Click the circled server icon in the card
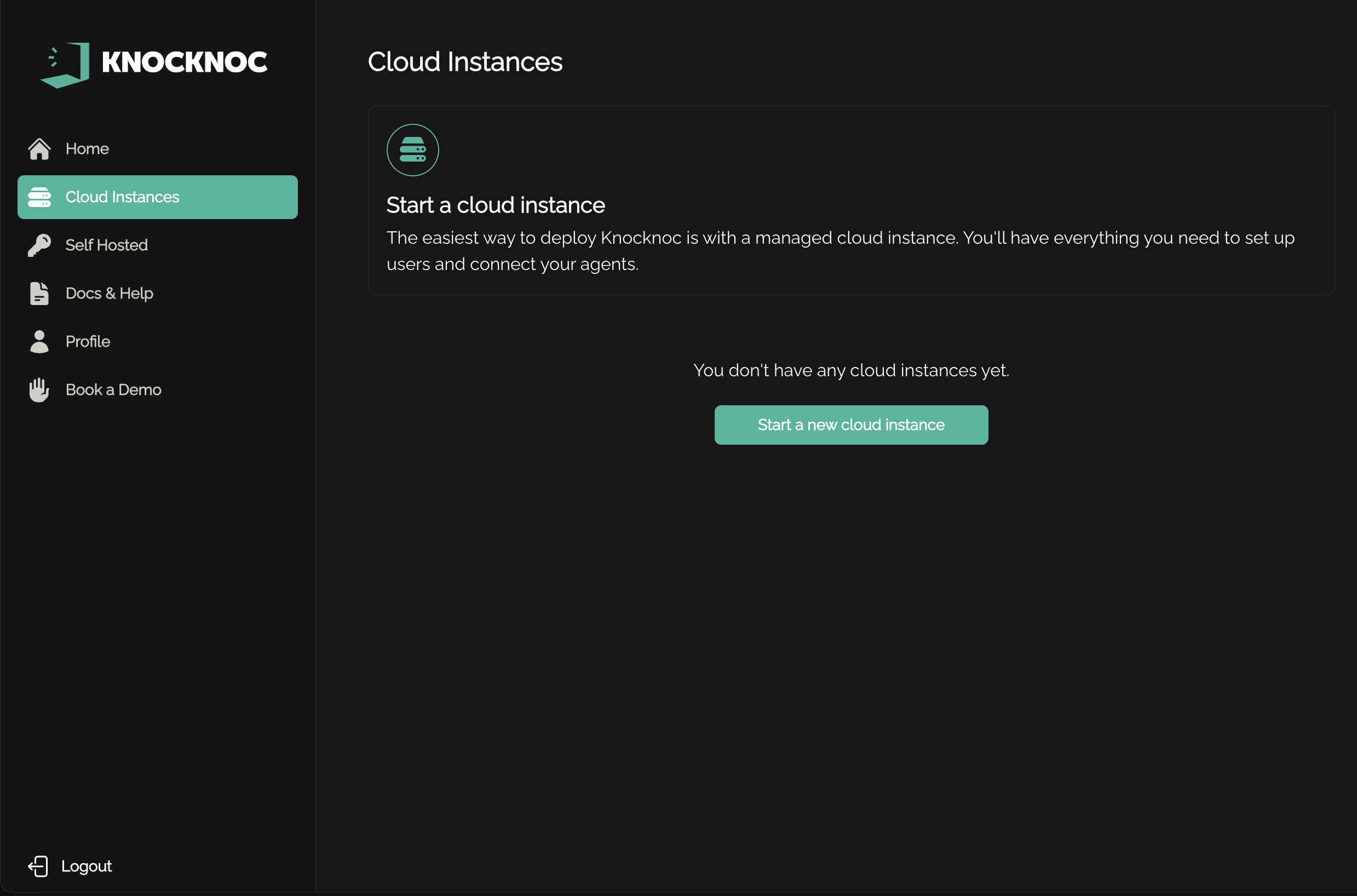 tap(412, 150)
